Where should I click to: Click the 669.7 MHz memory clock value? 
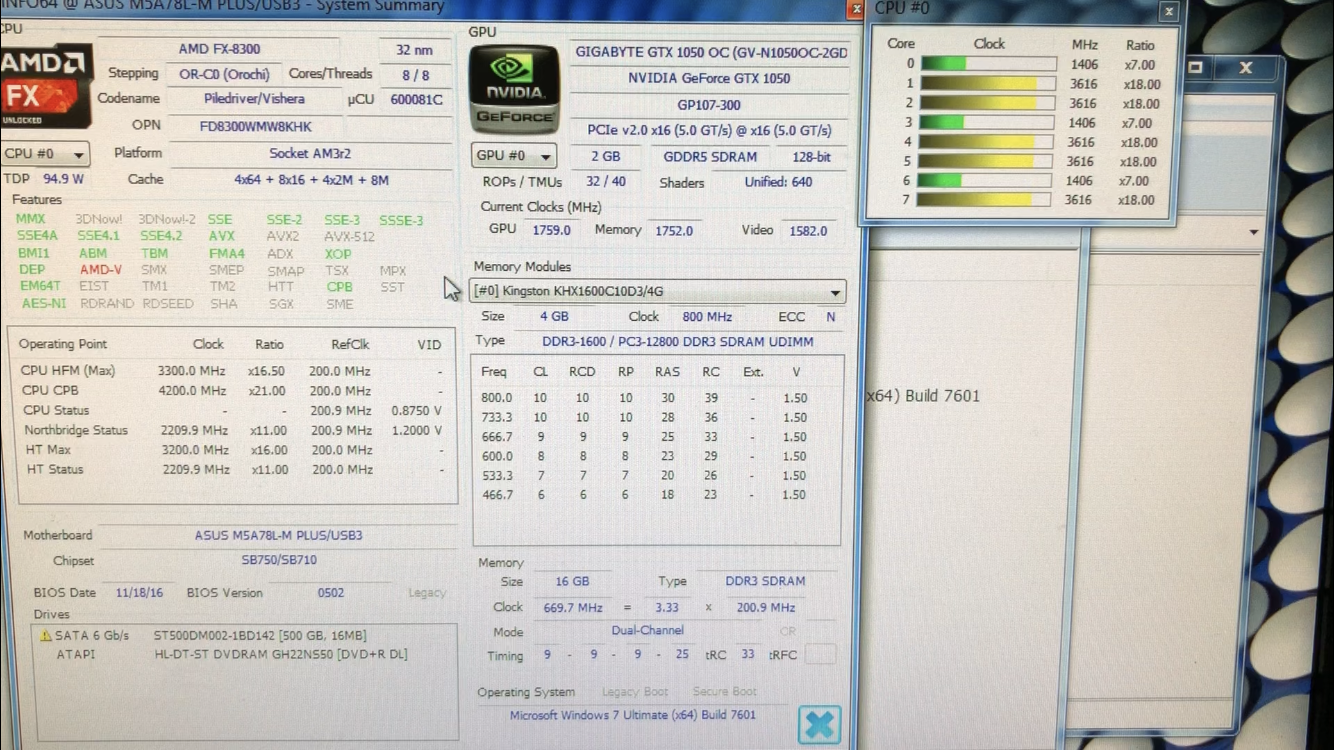574,608
